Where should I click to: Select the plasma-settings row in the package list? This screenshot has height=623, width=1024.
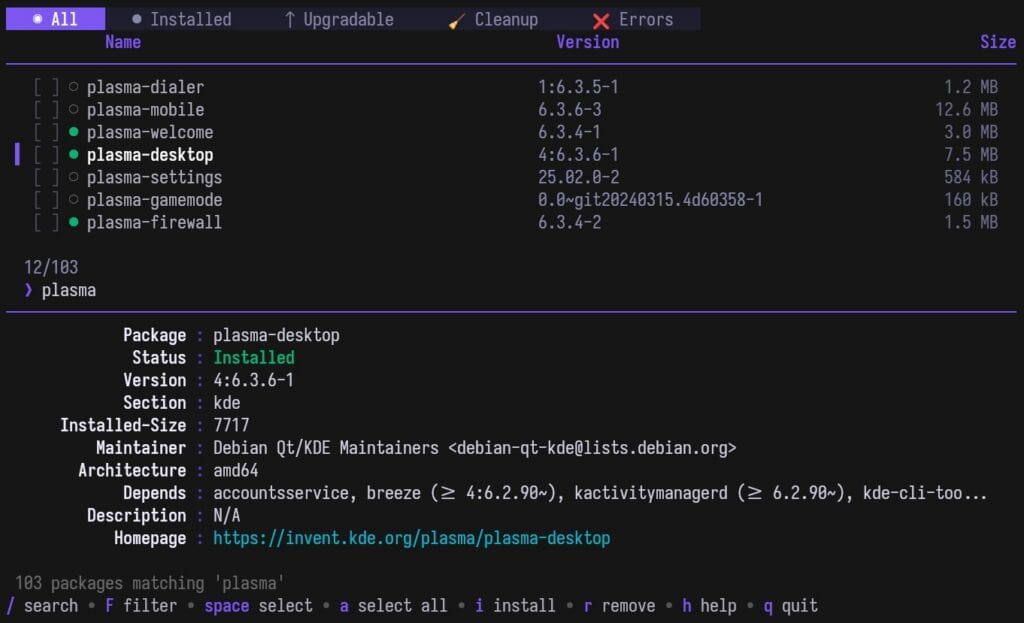click(x=156, y=177)
